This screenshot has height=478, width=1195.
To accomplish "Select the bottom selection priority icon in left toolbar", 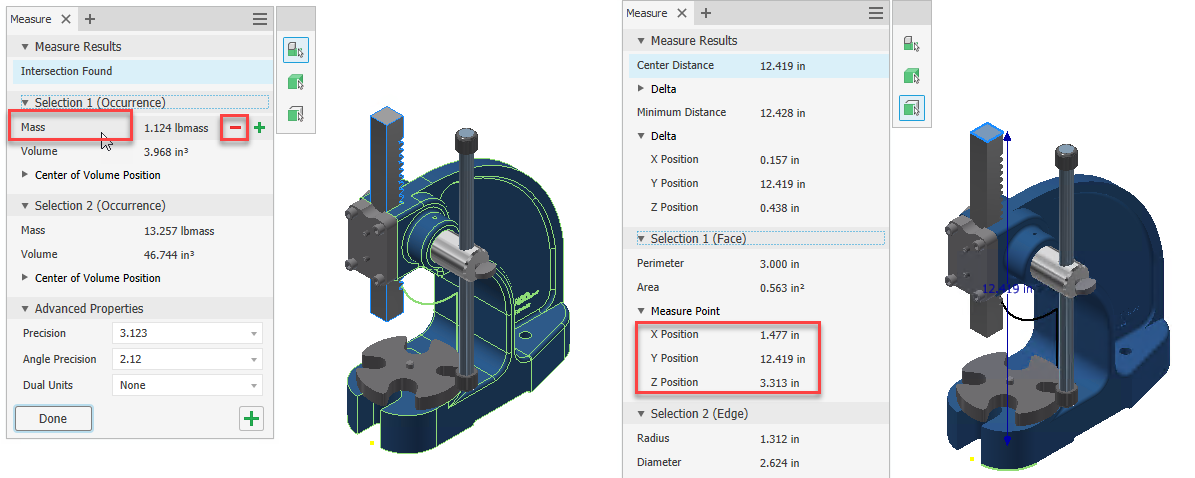I will point(296,114).
